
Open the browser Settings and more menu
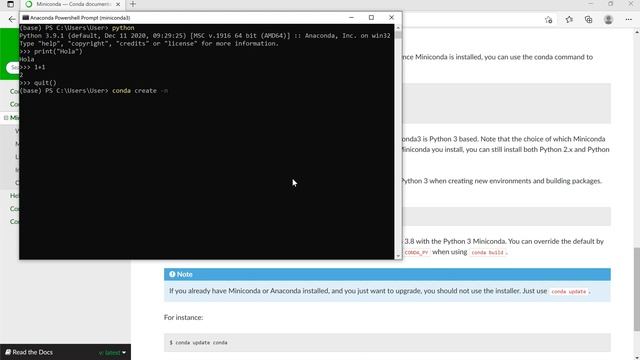629,20
